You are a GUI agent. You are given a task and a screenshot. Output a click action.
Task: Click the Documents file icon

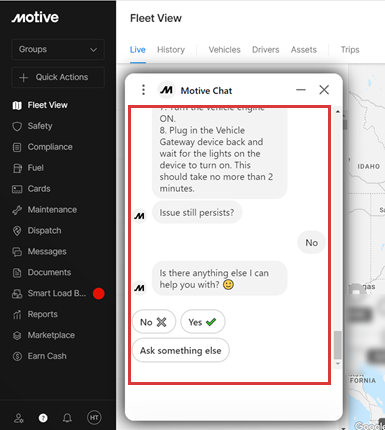[x=17, y=273]
